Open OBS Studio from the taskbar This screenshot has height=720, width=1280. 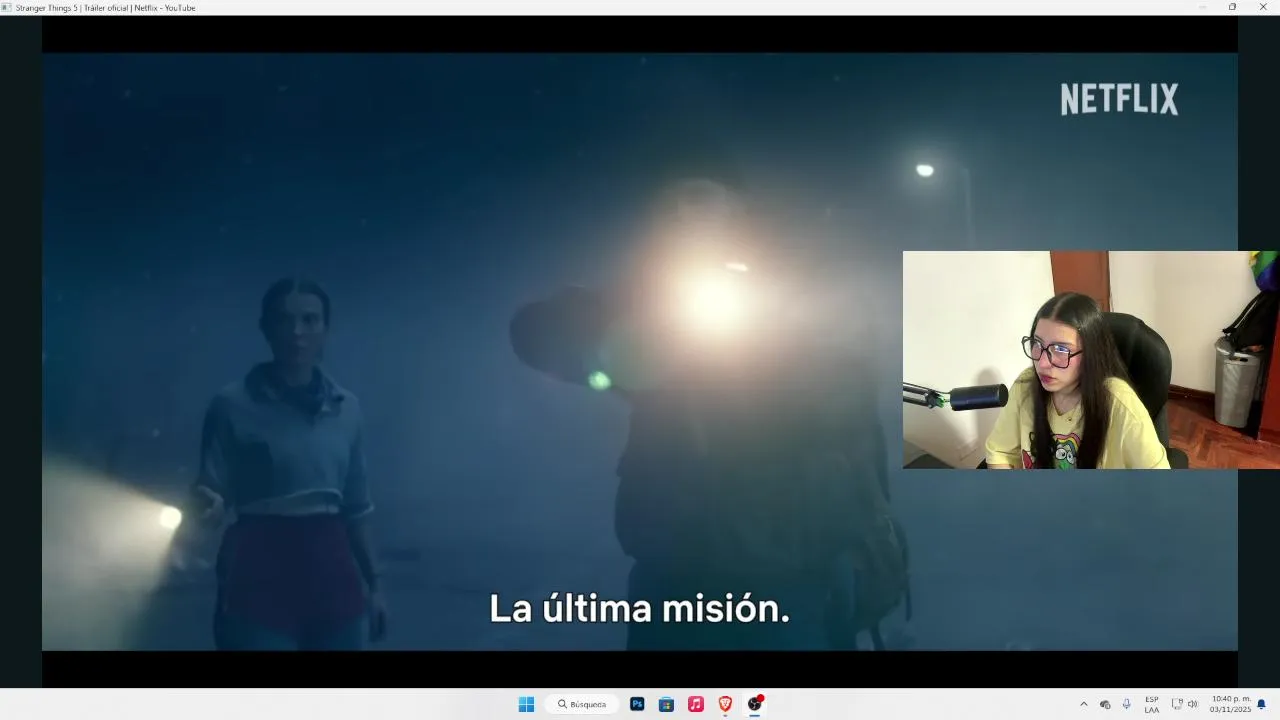coord(755,704)
